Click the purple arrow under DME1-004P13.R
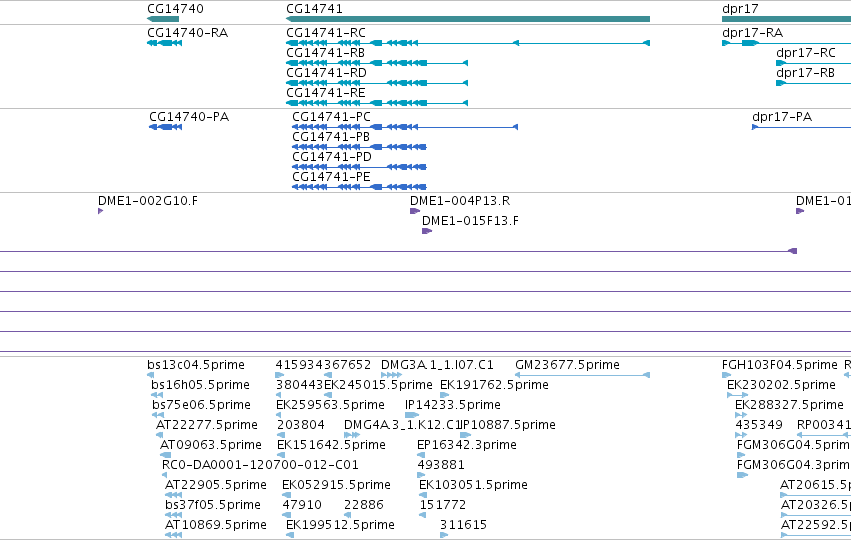This screenshot has width=851, height=540. pos(415,211)
